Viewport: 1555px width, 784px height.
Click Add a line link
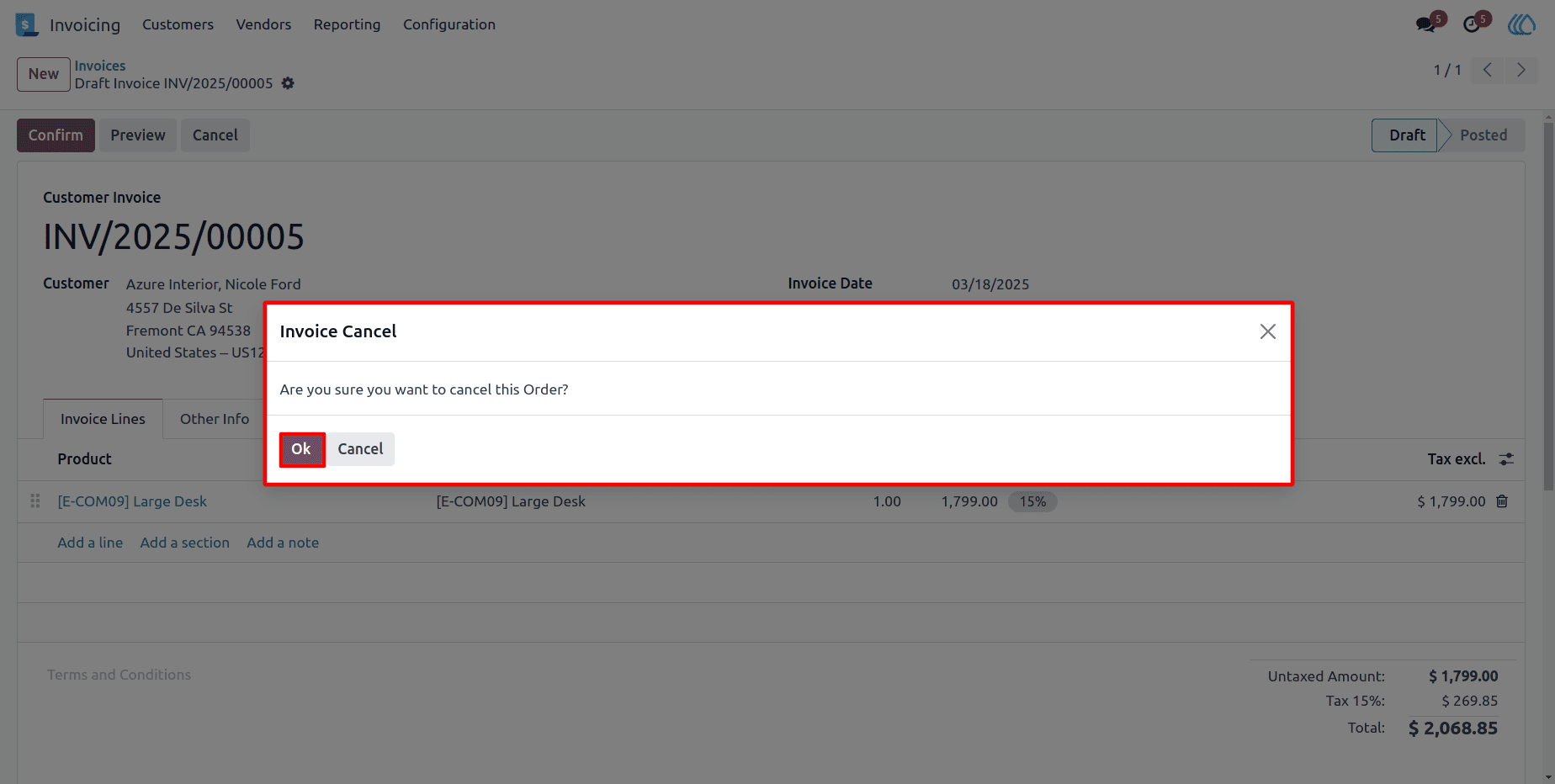pos(90,543)
